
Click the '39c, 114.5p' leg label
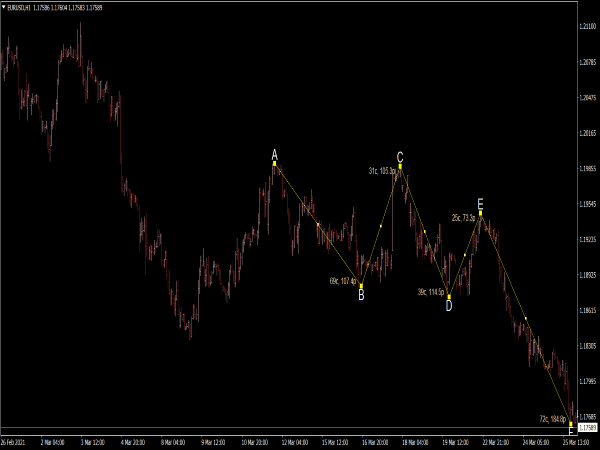pyautogui.click(x=431, y=292)
